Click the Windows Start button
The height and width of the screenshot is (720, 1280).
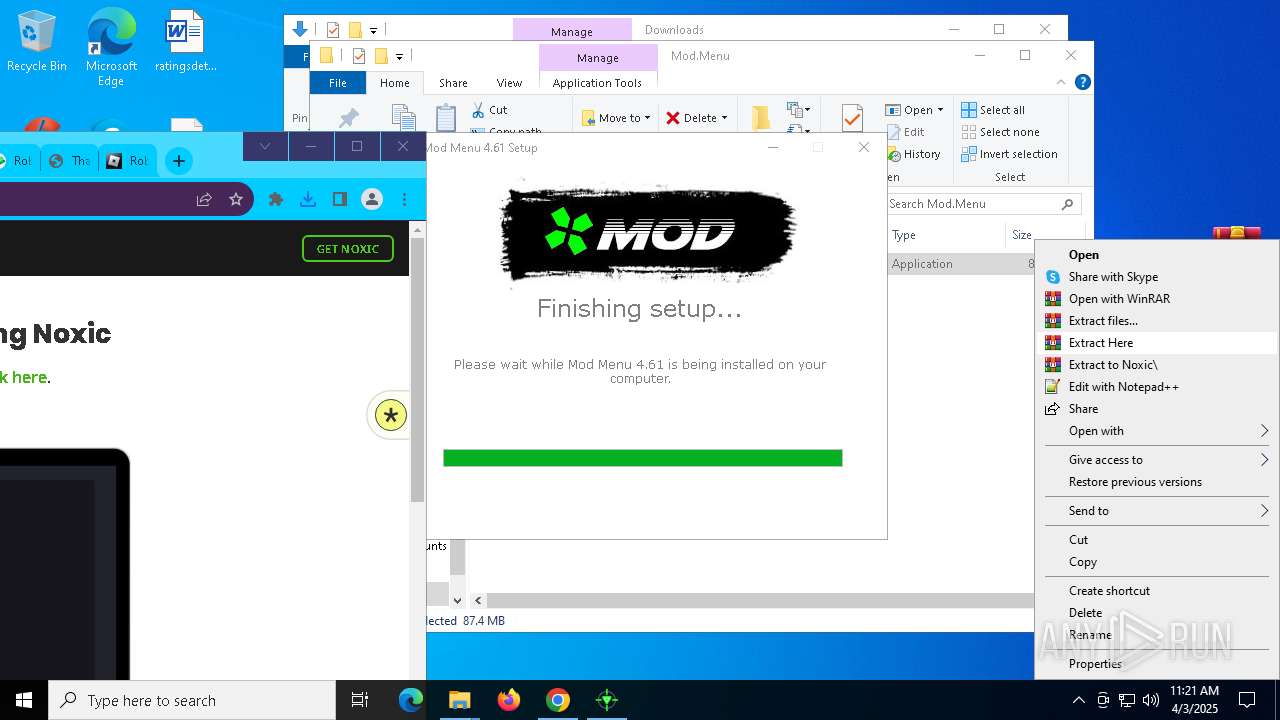(24, 700)
